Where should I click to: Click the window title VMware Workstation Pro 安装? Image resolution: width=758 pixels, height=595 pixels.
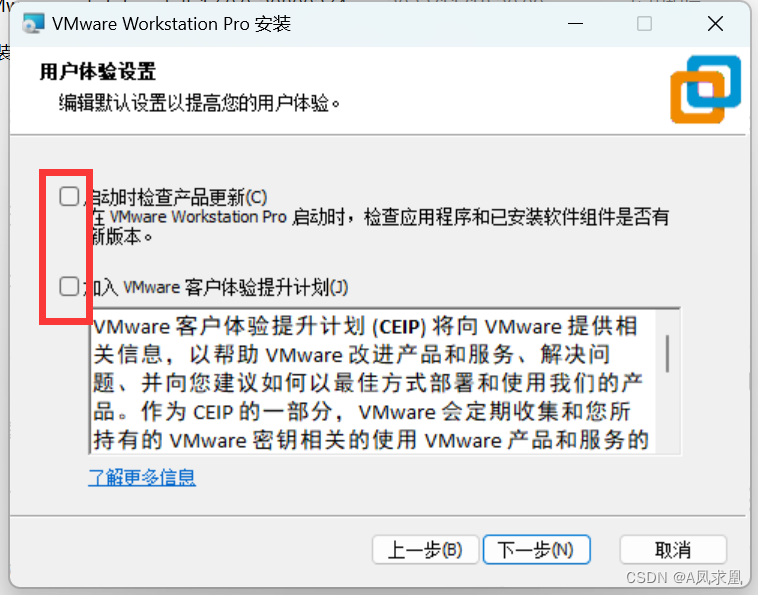point(172,24)
